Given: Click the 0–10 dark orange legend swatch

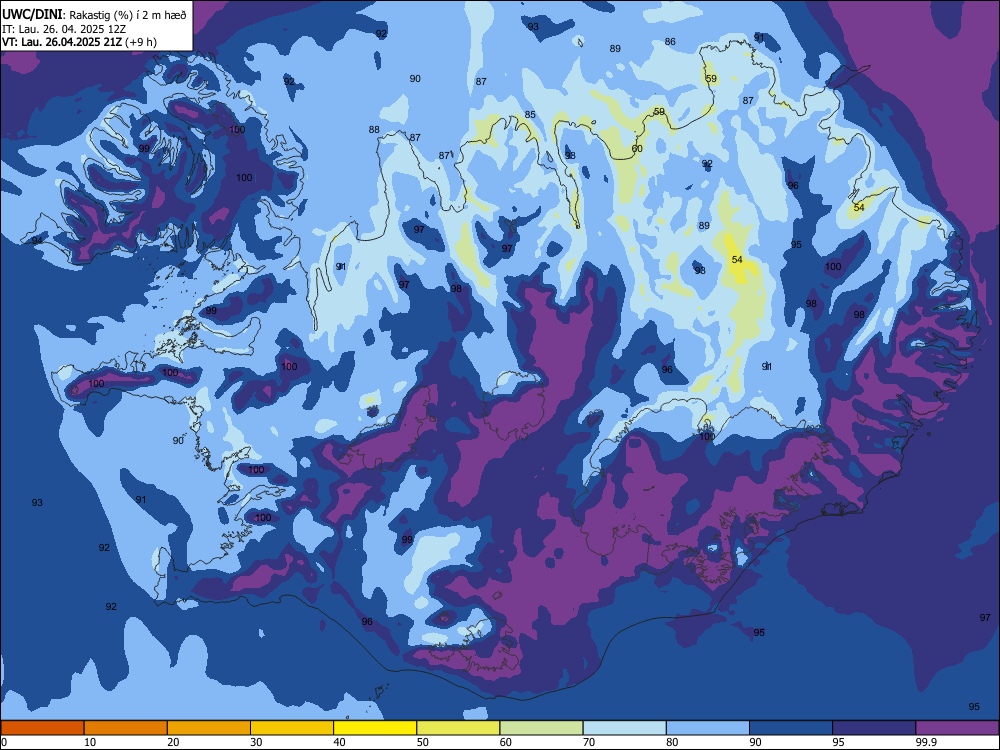Looking at the screenshot, I should (x=42, y=728).
